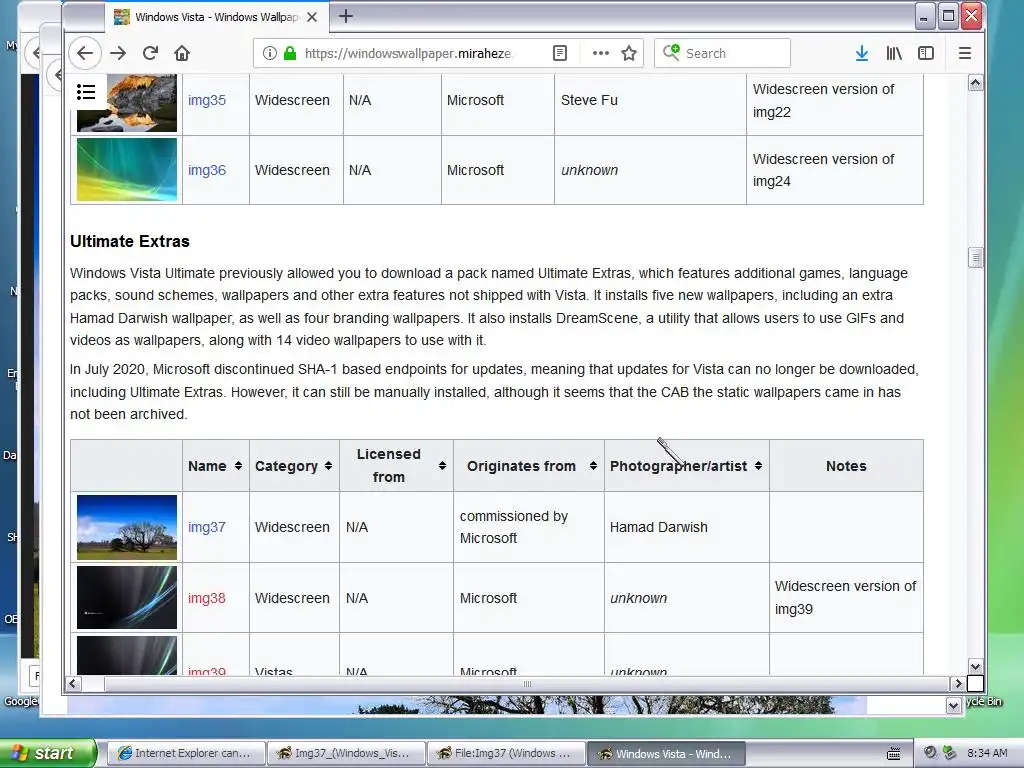The image size is (1024, 768).
Task: Click the forward navigation arrow
Action: click(118, 54)
